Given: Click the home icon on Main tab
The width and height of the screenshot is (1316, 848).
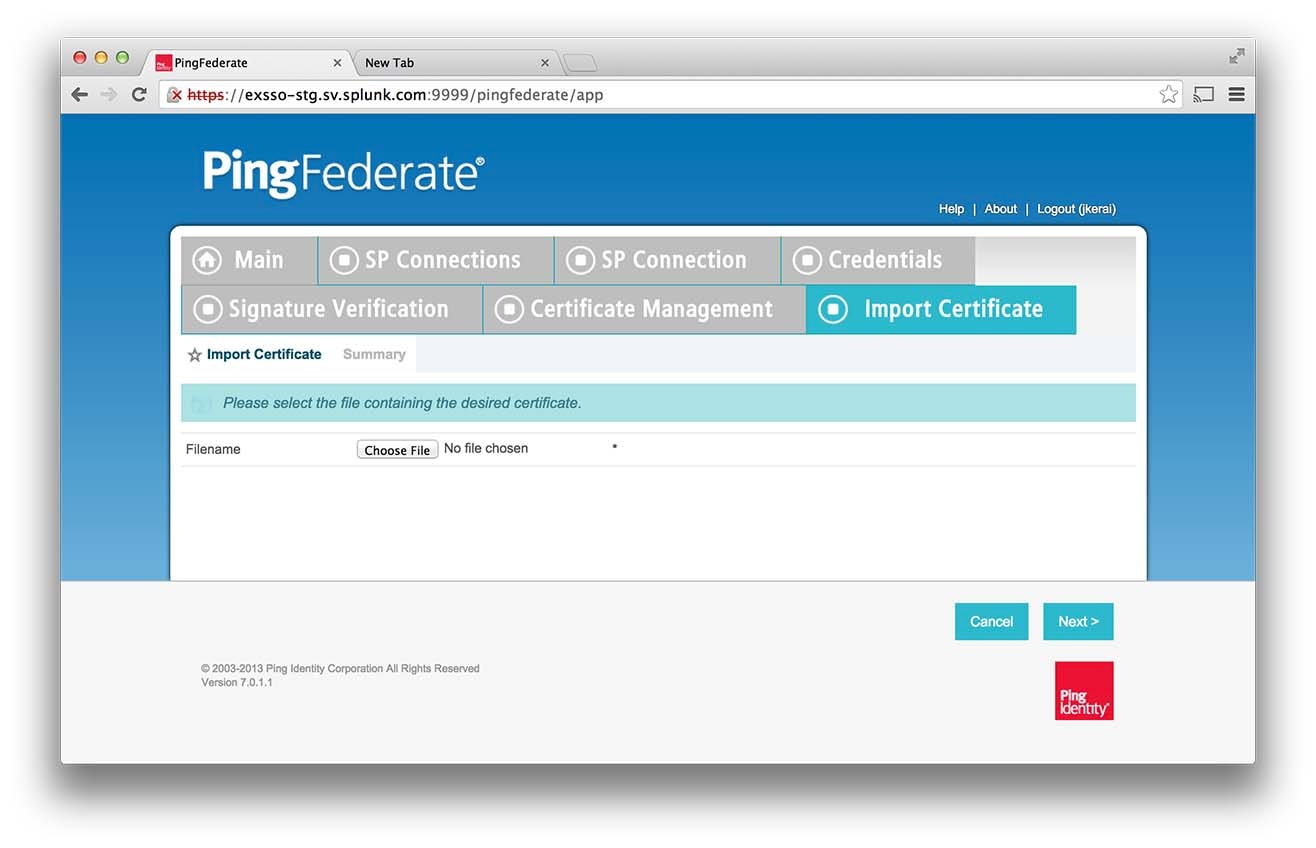Looking at the screenshot, I should pos(207,260).
